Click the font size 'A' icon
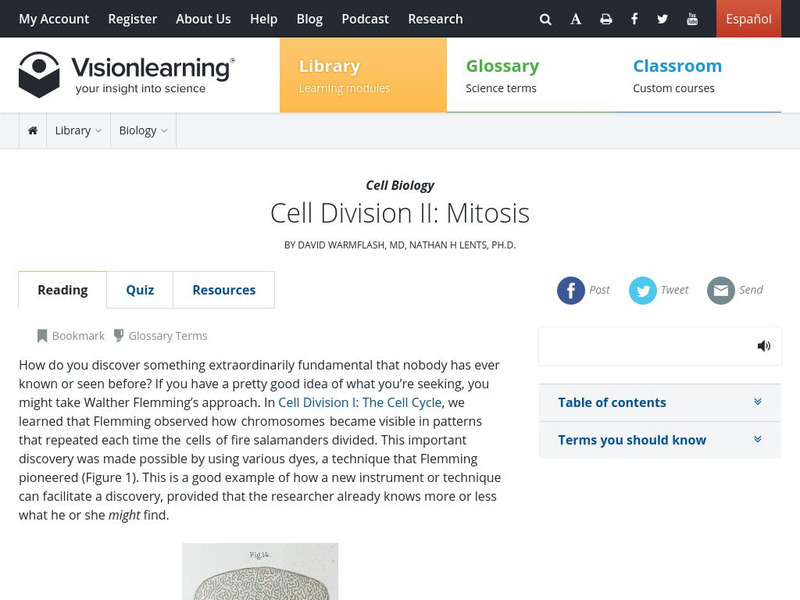The image size is (800, 600). tap(576, 19)
